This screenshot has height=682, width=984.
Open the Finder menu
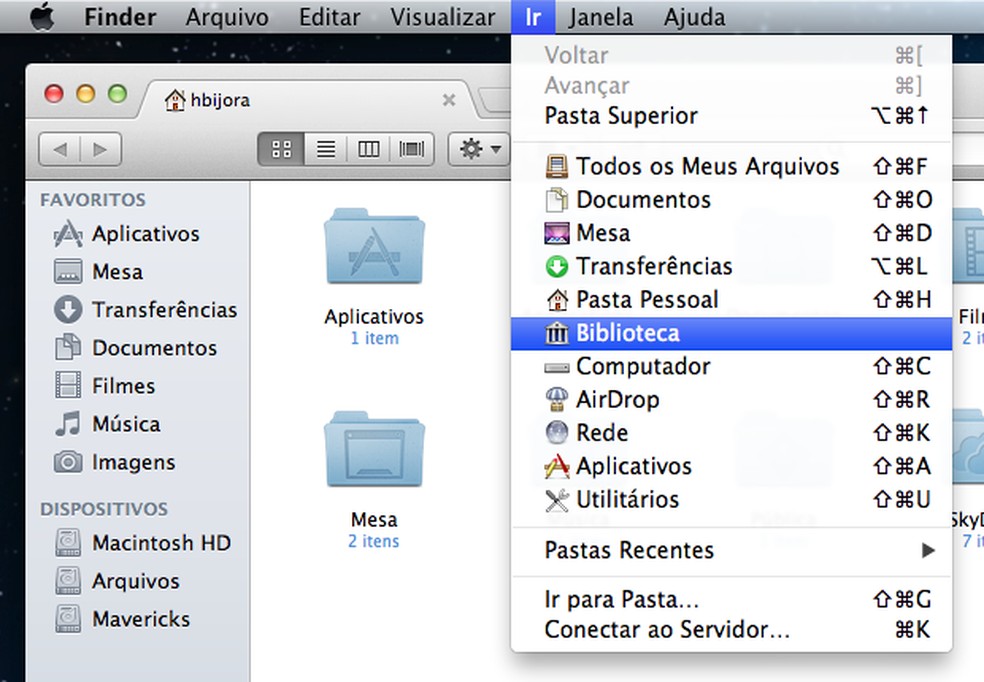pos(120,17)
